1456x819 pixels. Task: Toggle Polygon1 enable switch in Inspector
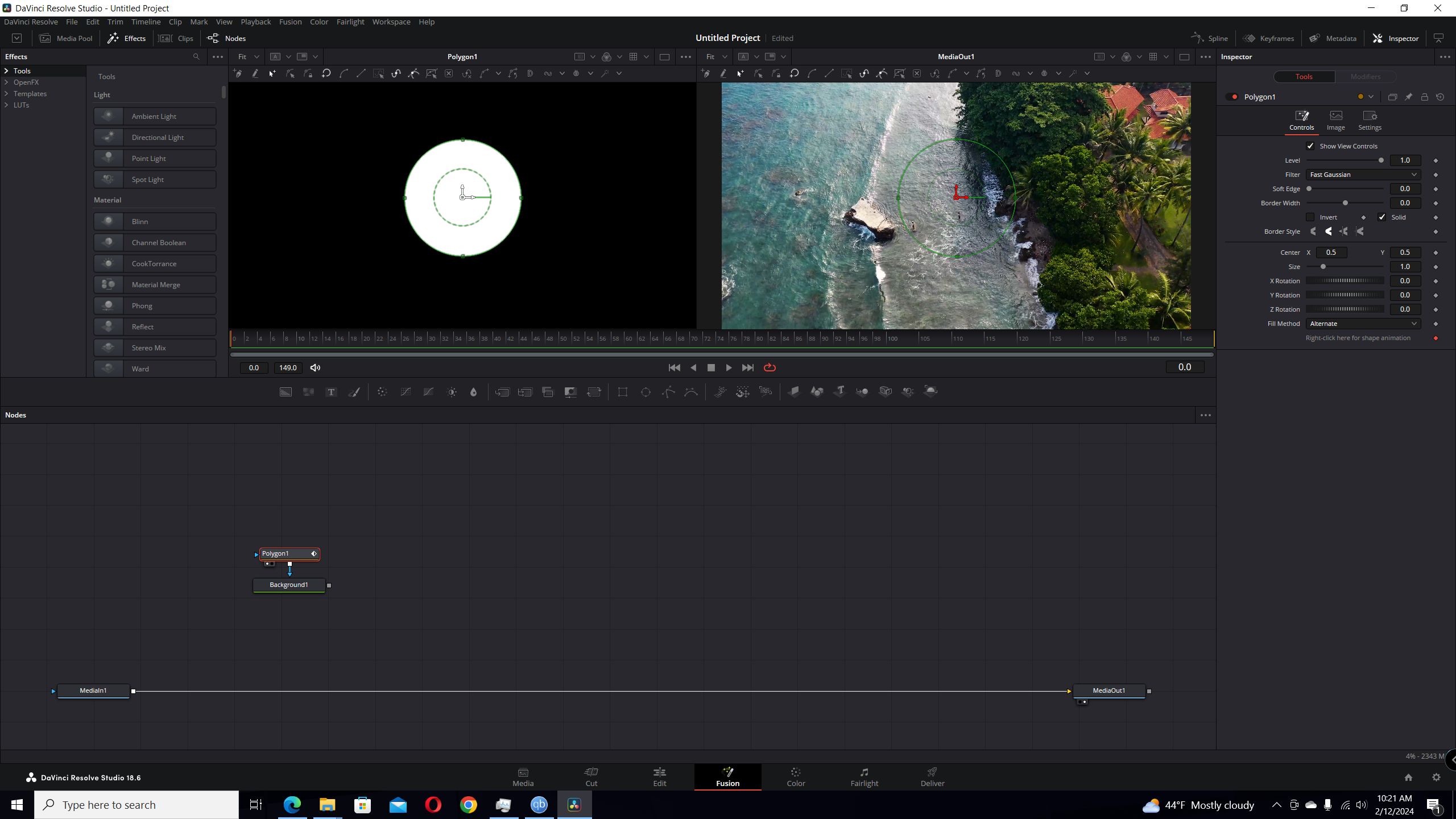click(x=1232, y=97)
